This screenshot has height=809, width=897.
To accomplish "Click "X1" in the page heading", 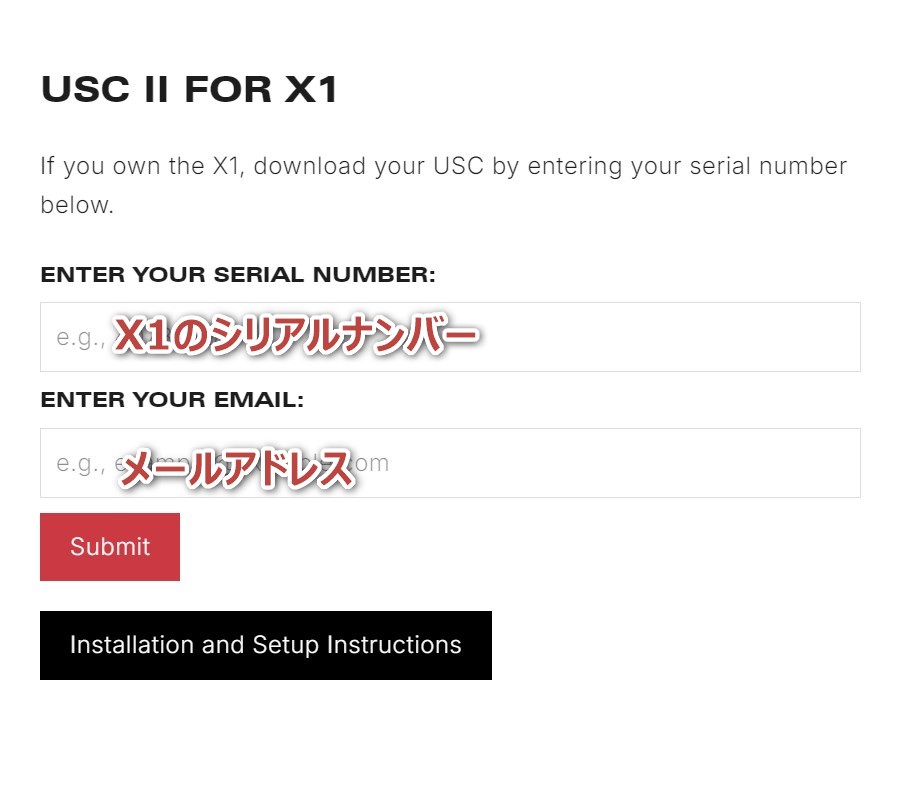I will [311, 90].
